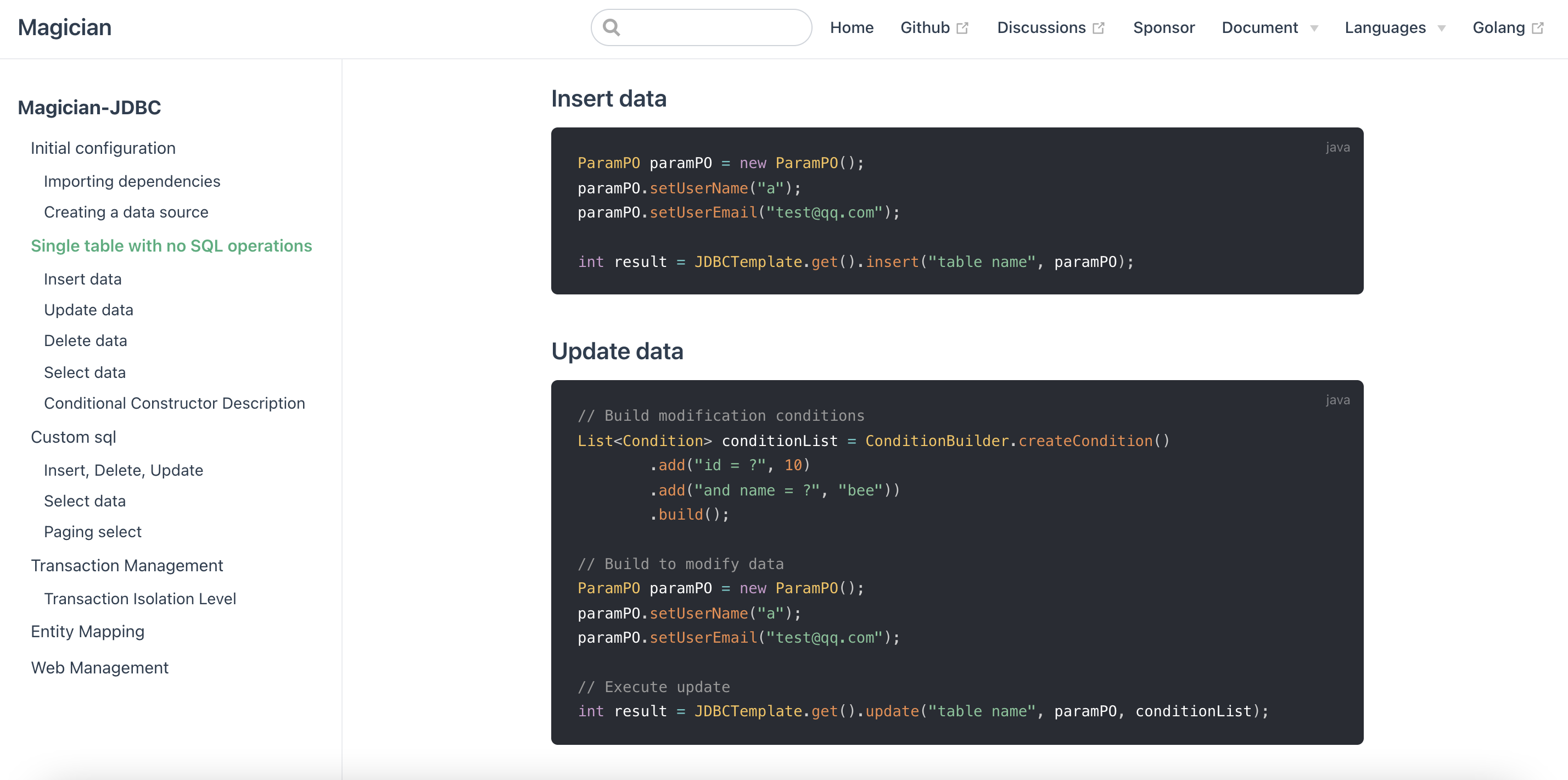This screenshot has width=1568, height=780.
Task: Open Conditional Constructor Description link
Action: pos(174,403)
